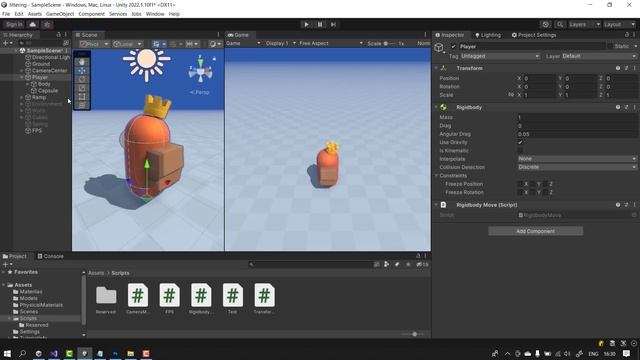Open the Window menu
The image size is (640, 360).
[x=155, y=14]
